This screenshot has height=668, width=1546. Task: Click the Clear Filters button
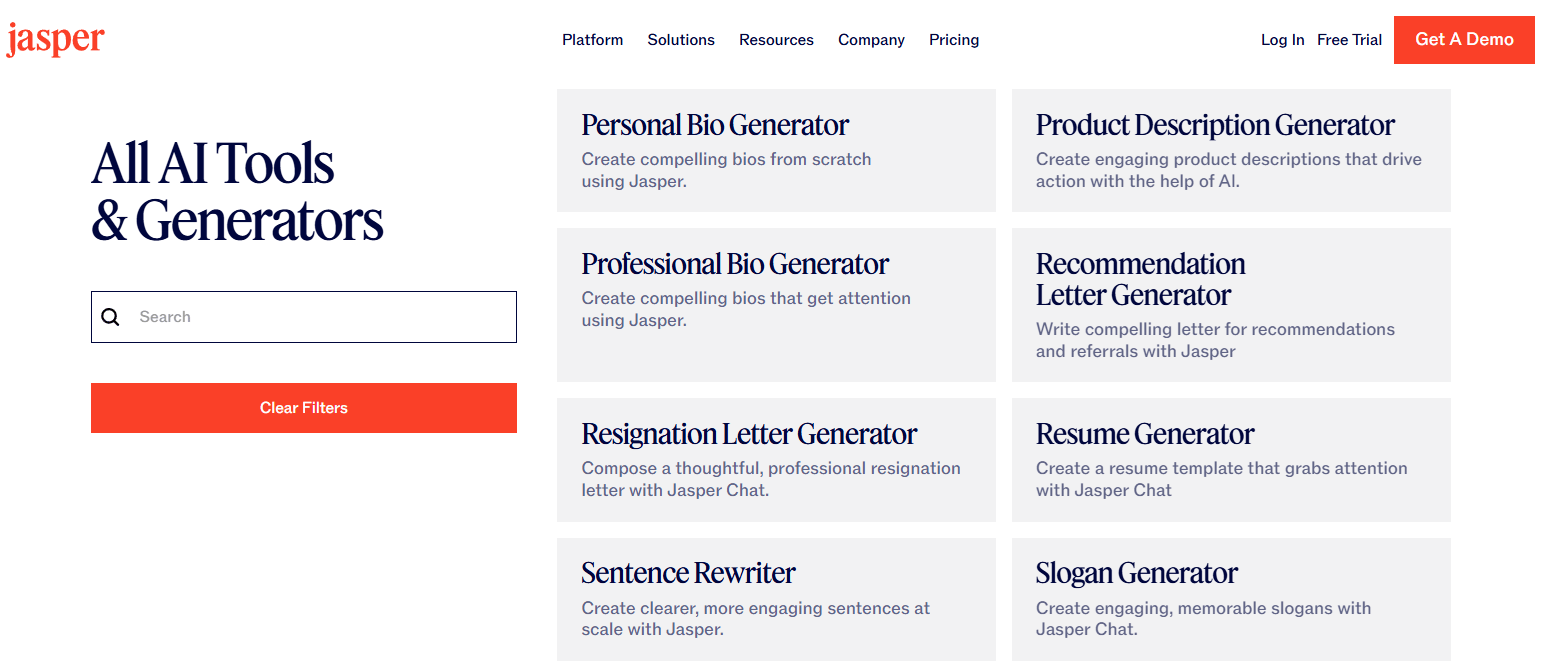pos(304,408)
